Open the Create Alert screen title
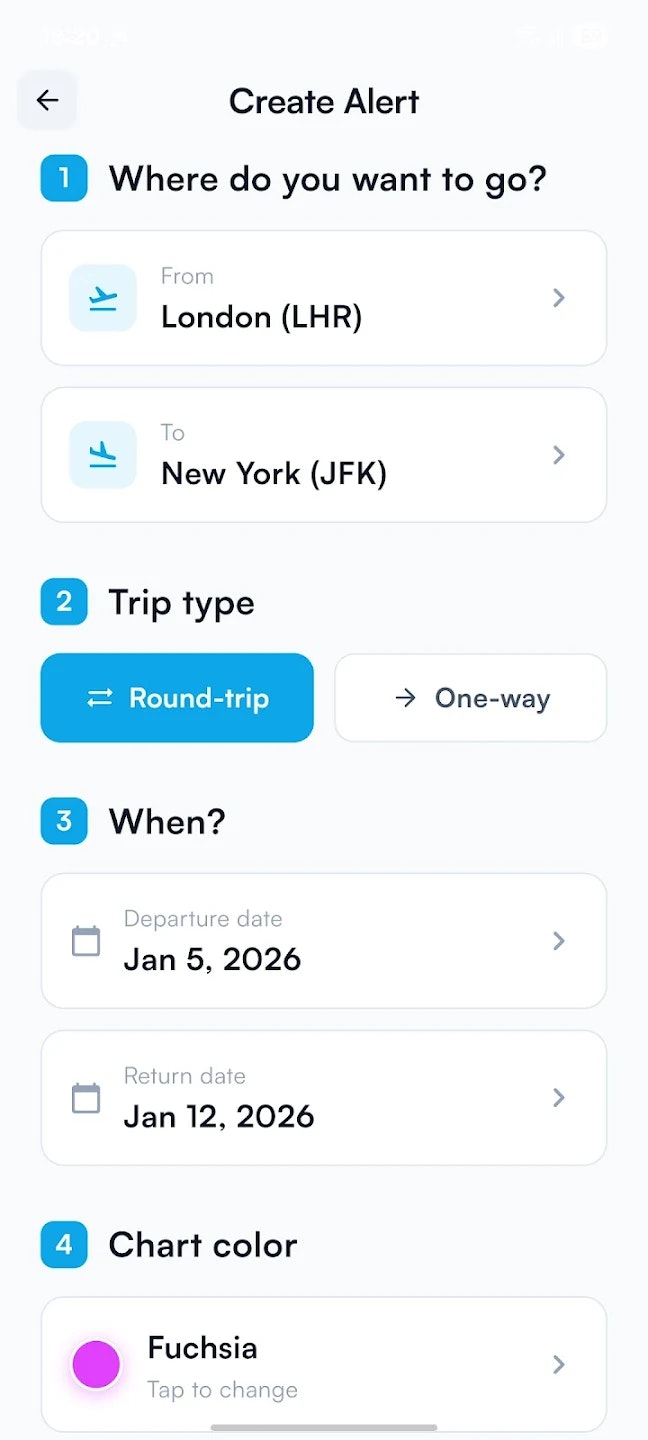Image resolution: width=648 pixels, height=1440 pixels. click(324, 101)
